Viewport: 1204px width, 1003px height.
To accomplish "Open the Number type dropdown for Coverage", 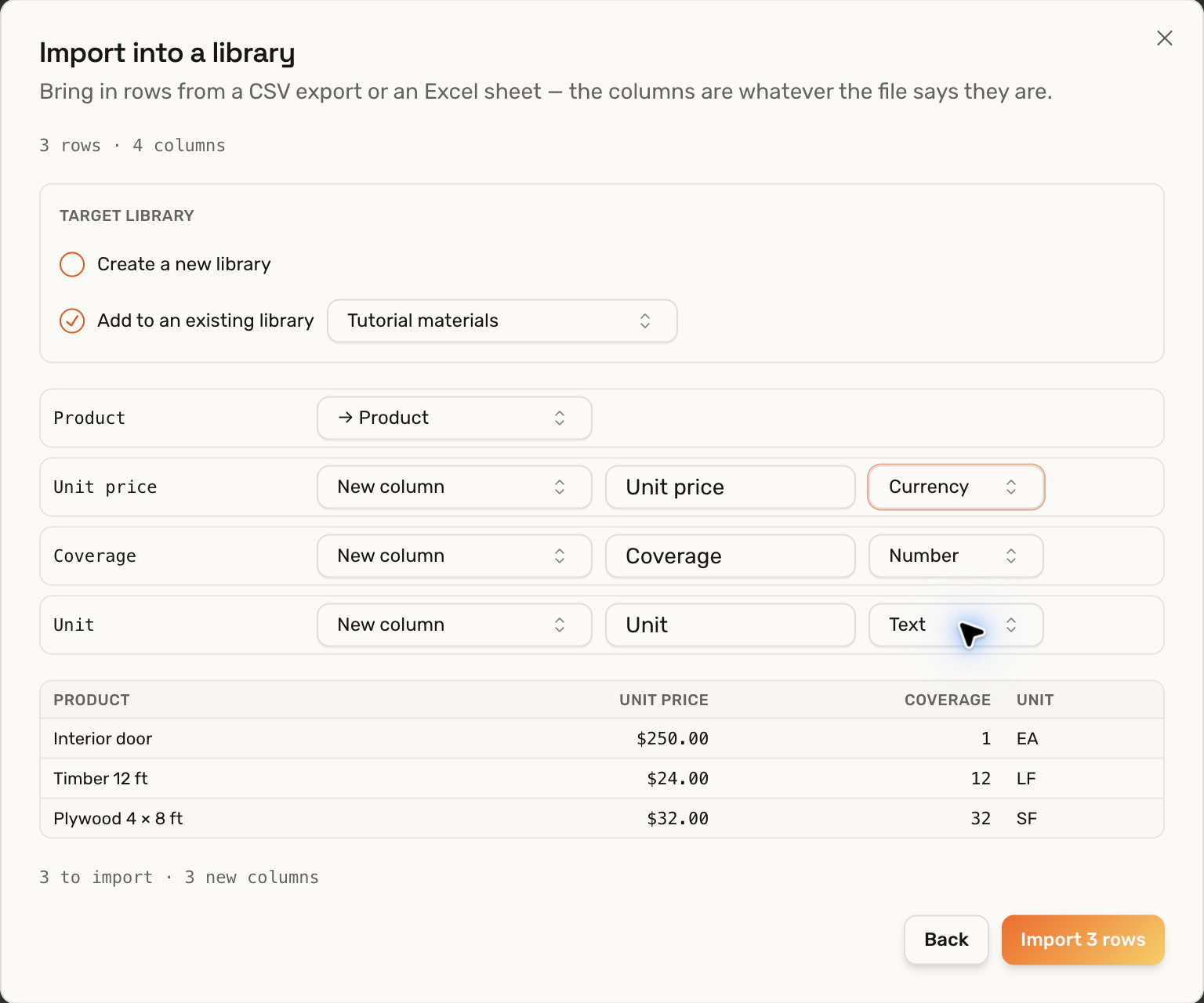I will tap(956, 556).
